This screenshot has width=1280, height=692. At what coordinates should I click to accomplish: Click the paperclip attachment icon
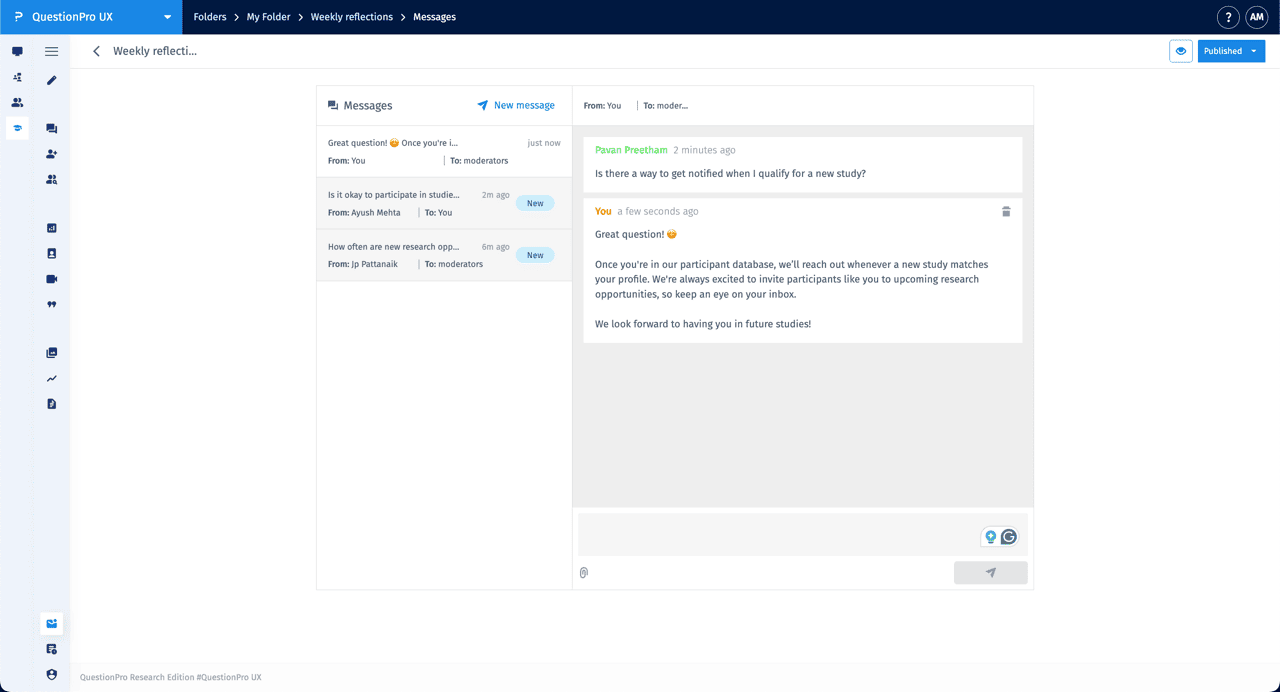584,573
